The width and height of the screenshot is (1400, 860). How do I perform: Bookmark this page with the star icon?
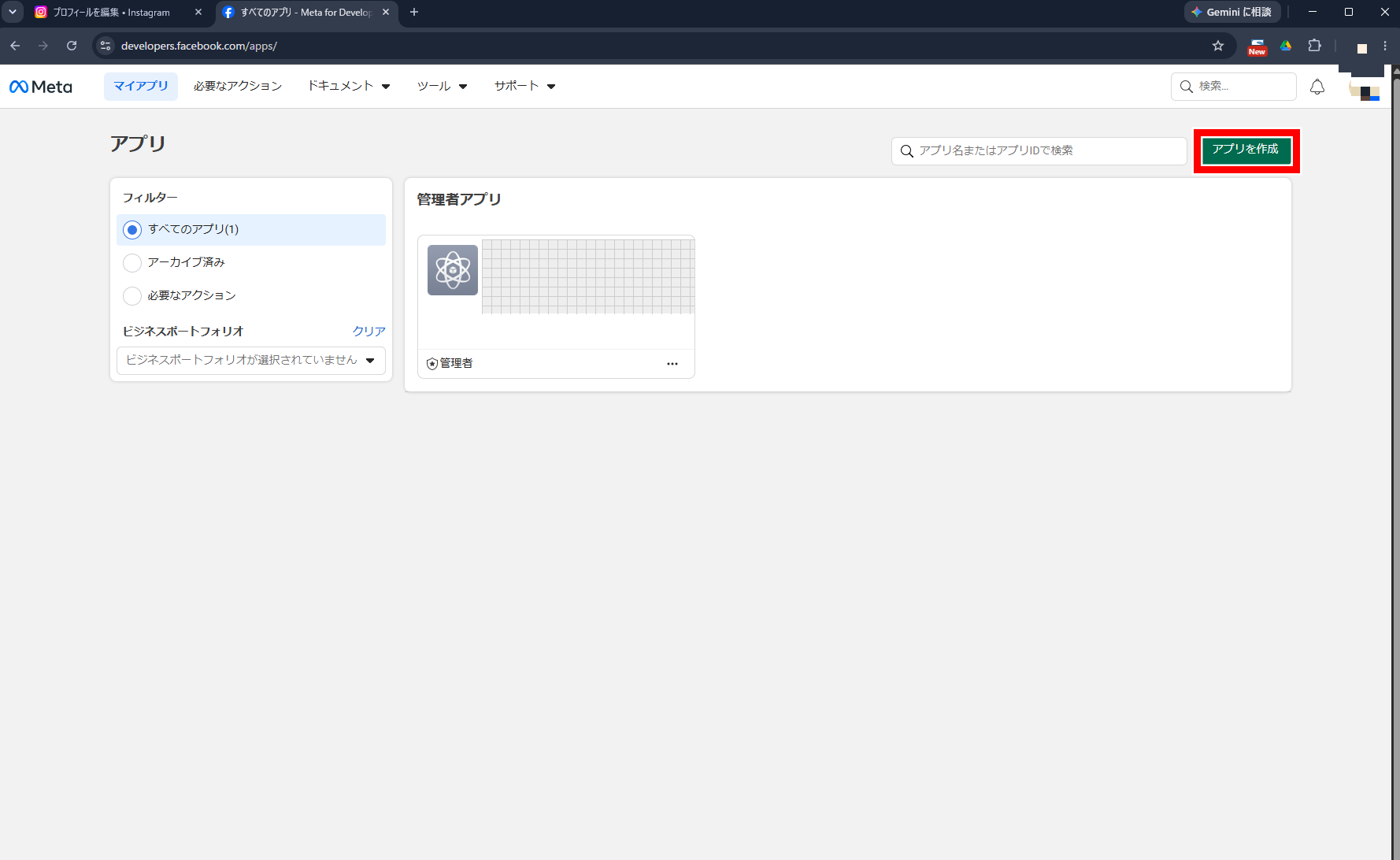pos(1218,46)
